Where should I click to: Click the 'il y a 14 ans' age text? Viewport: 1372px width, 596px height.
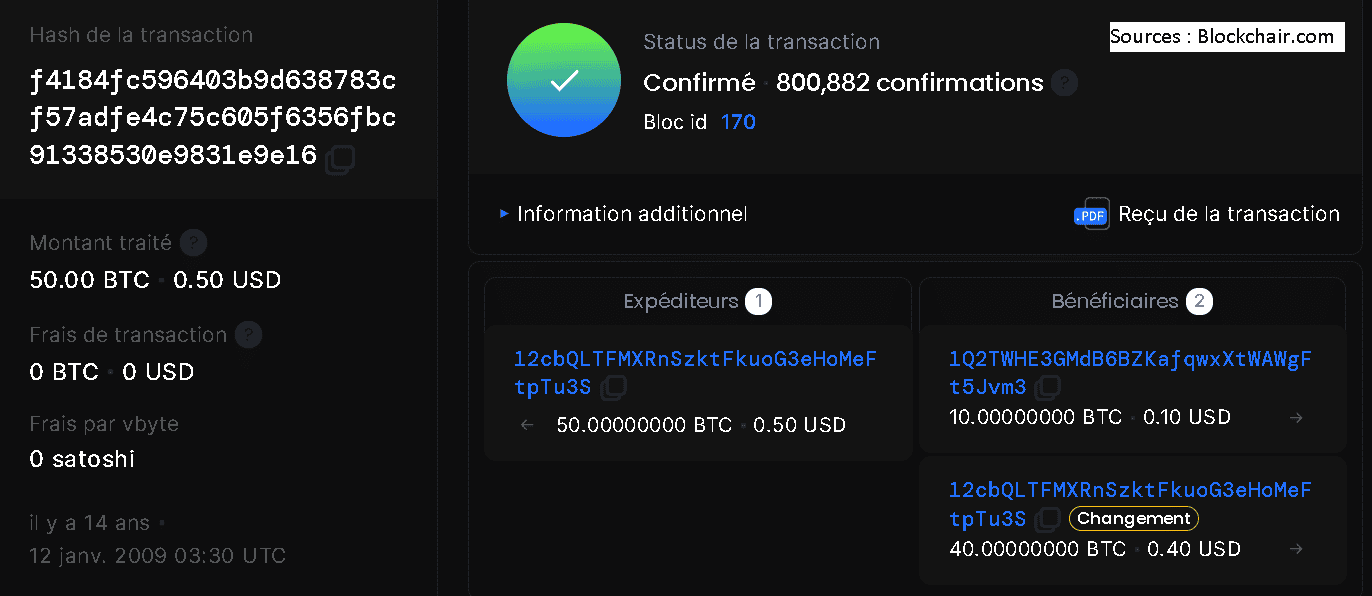point(89,523)
